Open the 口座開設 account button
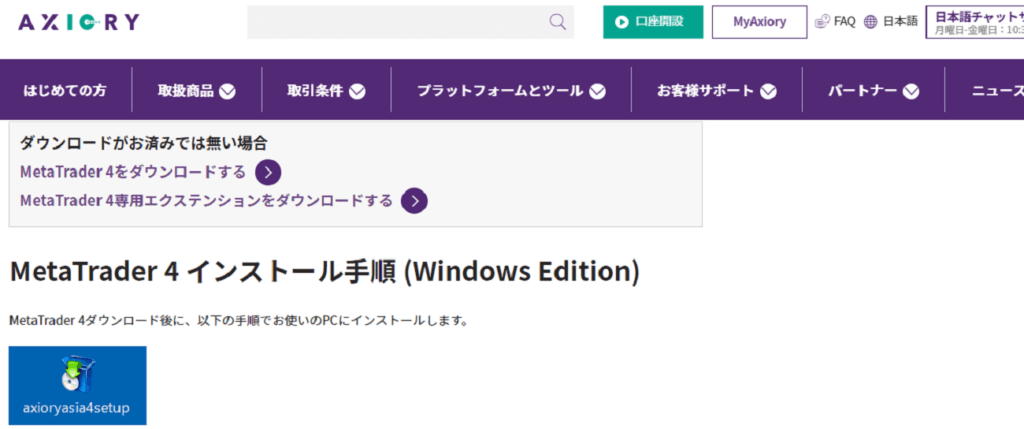1024x429 pixels. coord(653,22)
